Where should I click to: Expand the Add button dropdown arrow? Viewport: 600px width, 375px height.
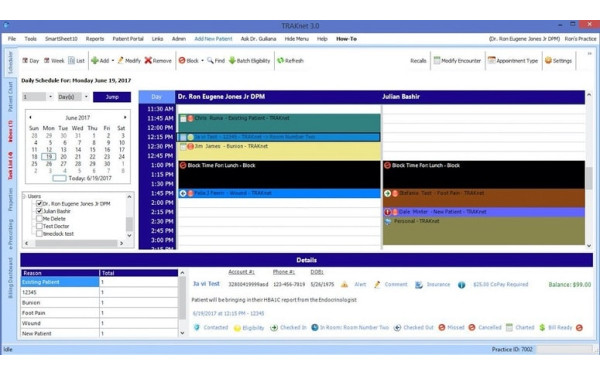tap(113, 60)
